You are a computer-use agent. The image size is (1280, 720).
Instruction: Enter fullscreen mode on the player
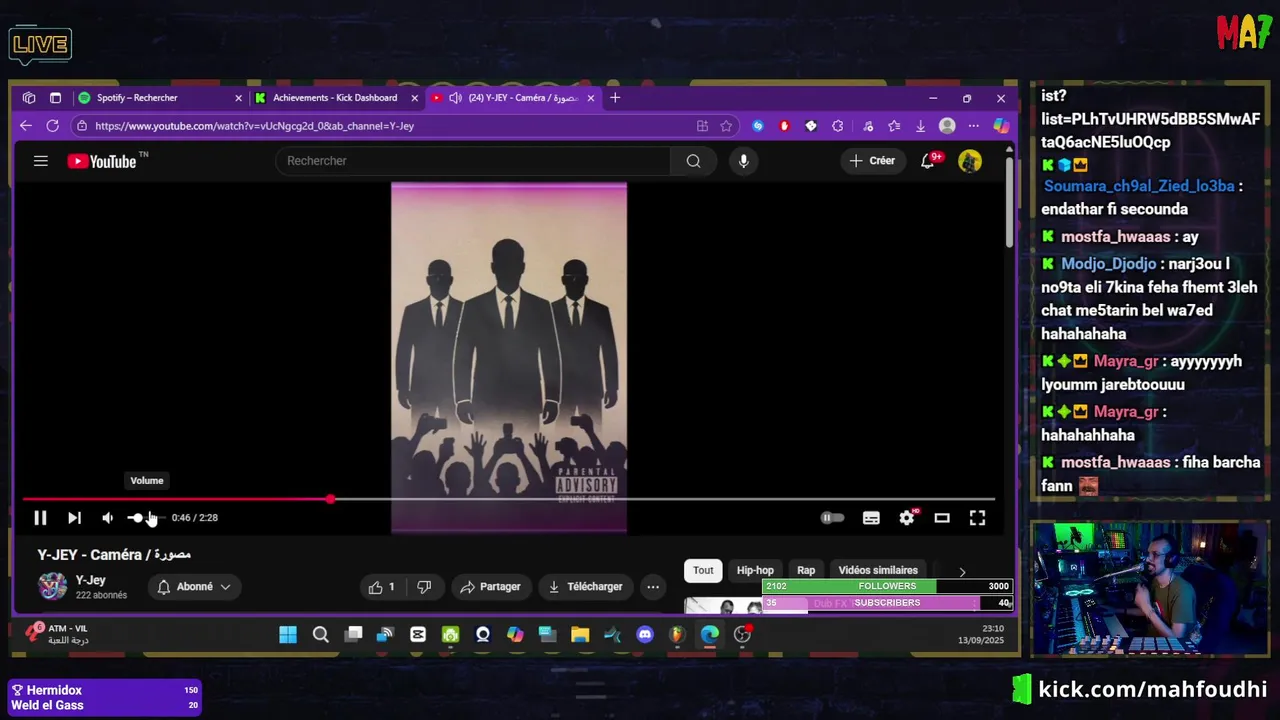pyautogui.click(x=977, y=518)
